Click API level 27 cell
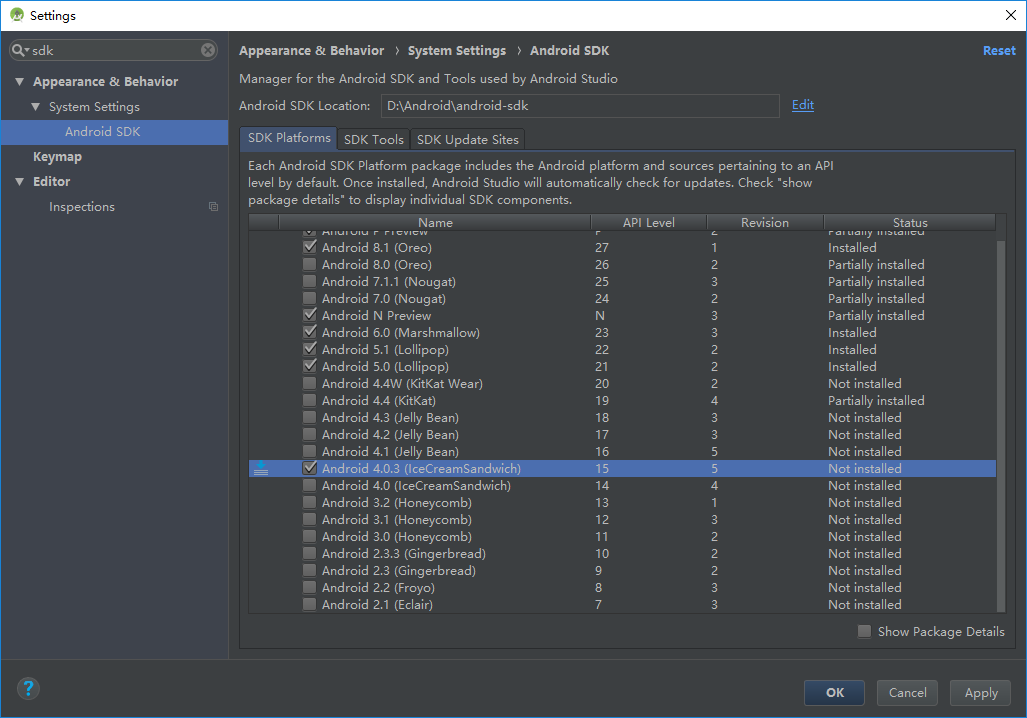 (602, 248)
